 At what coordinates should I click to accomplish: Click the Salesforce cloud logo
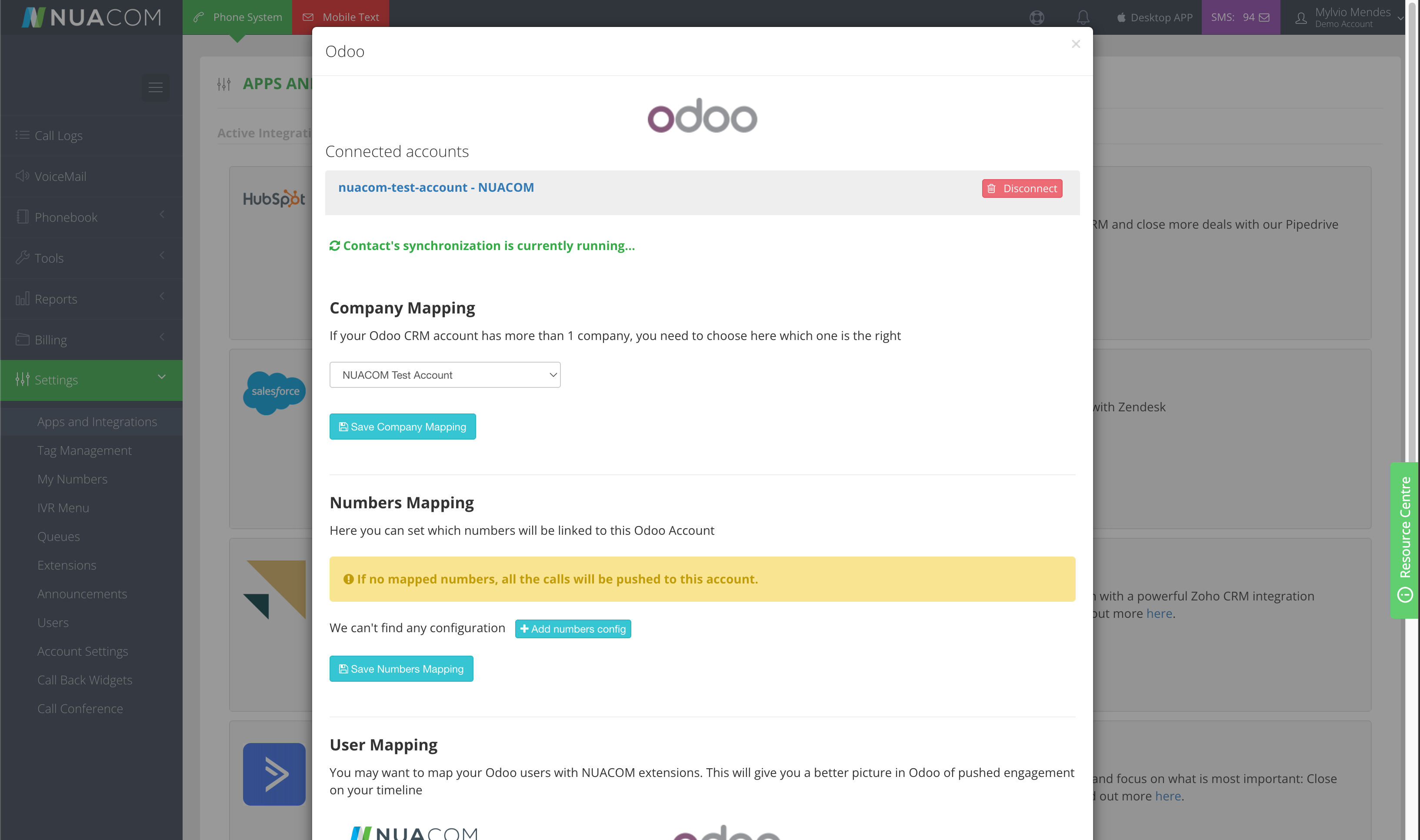pyautogui.click(x=274, y=392)
